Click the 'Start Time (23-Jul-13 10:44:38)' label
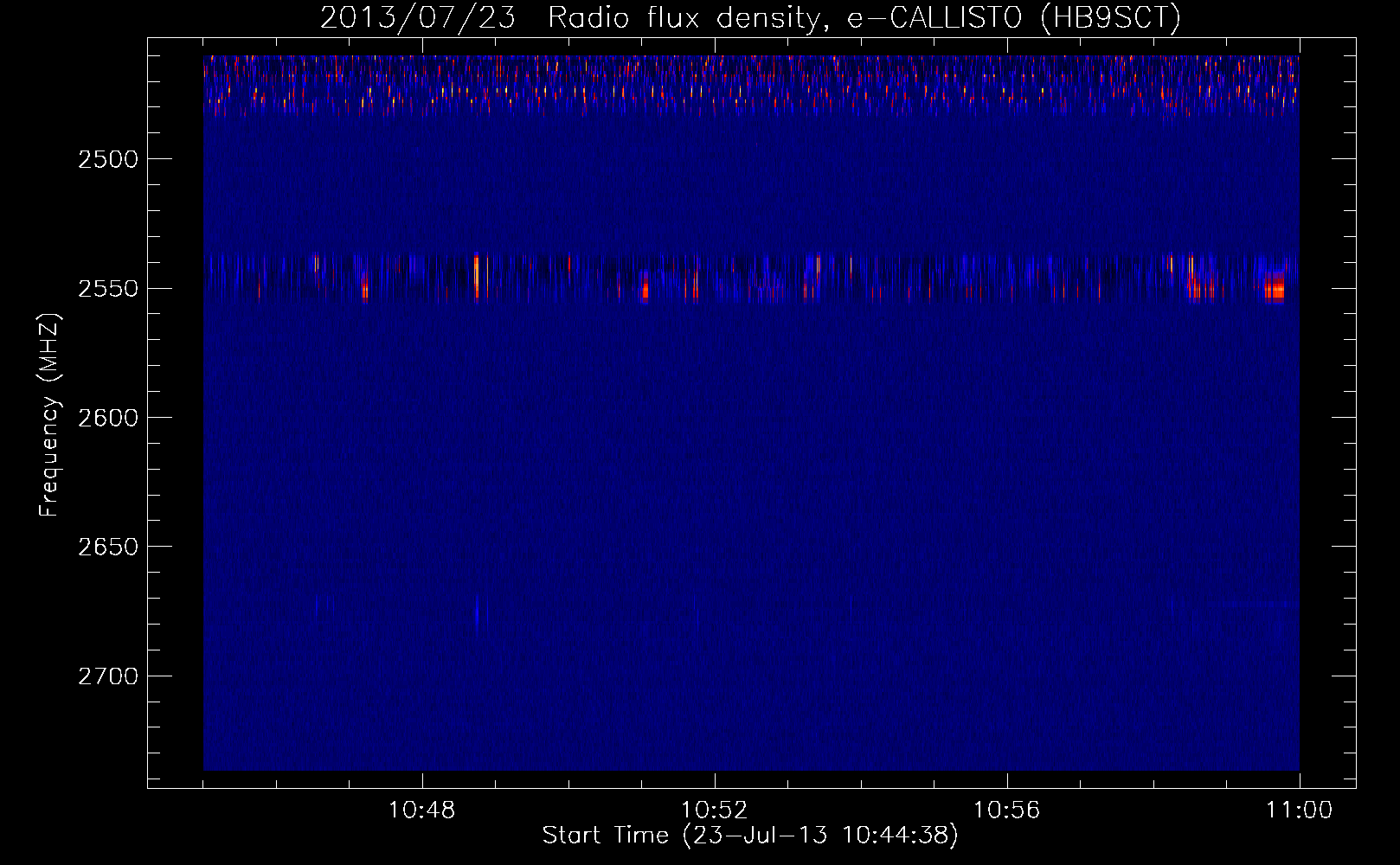Image resolution: width=1400 pixels, height=865 pixels. pos(750,836)
